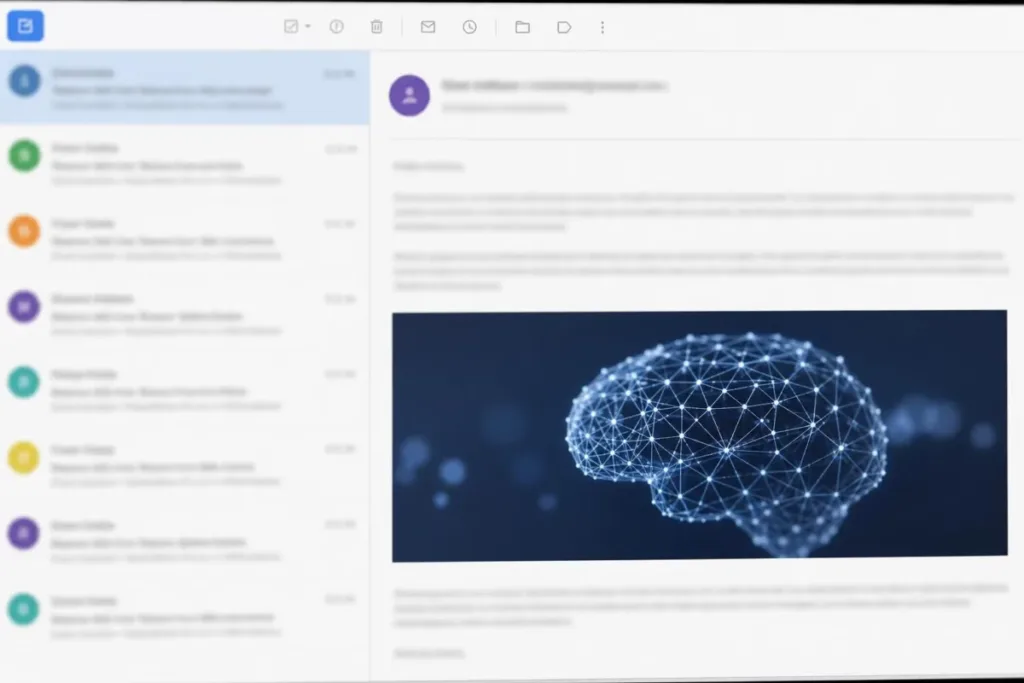Click the brain network image in email
This screenshot has height=683, width=1024.
[x=699, y=436]
